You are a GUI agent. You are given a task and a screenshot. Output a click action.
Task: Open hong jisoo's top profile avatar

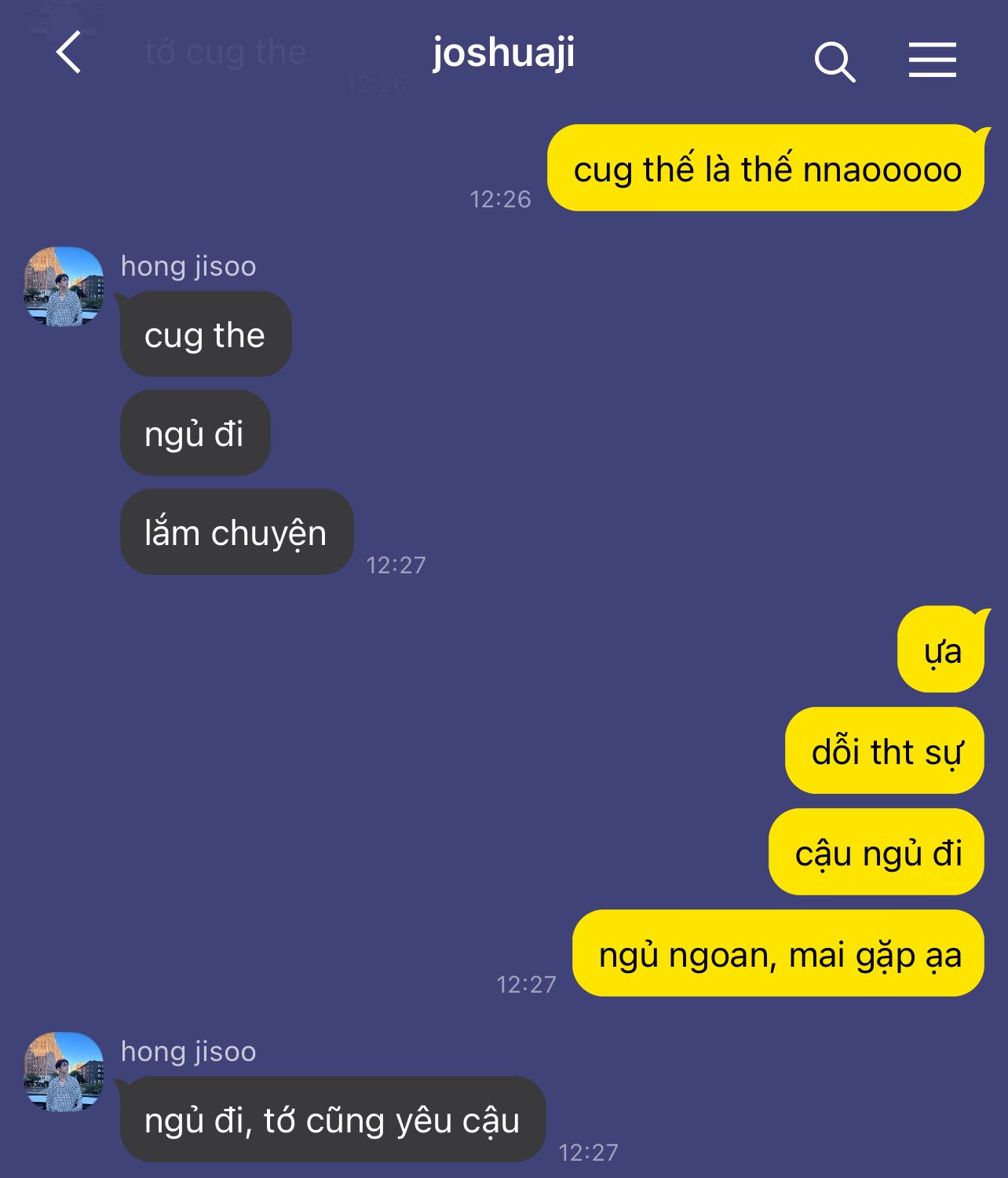tap(64, 287)
